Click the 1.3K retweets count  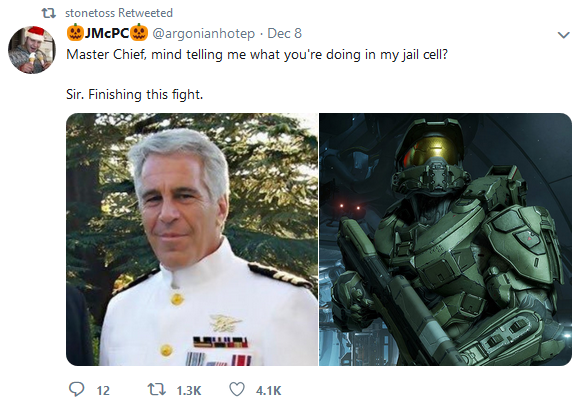point(189,390)
